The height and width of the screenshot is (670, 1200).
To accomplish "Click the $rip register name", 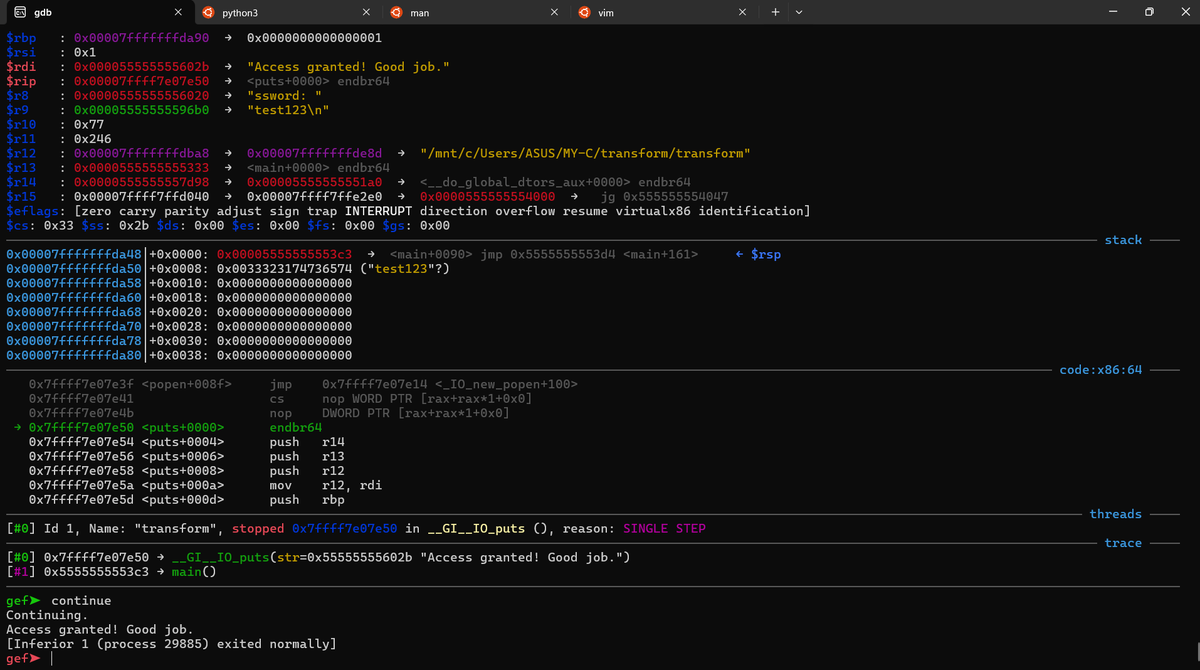I will (22, 81).
